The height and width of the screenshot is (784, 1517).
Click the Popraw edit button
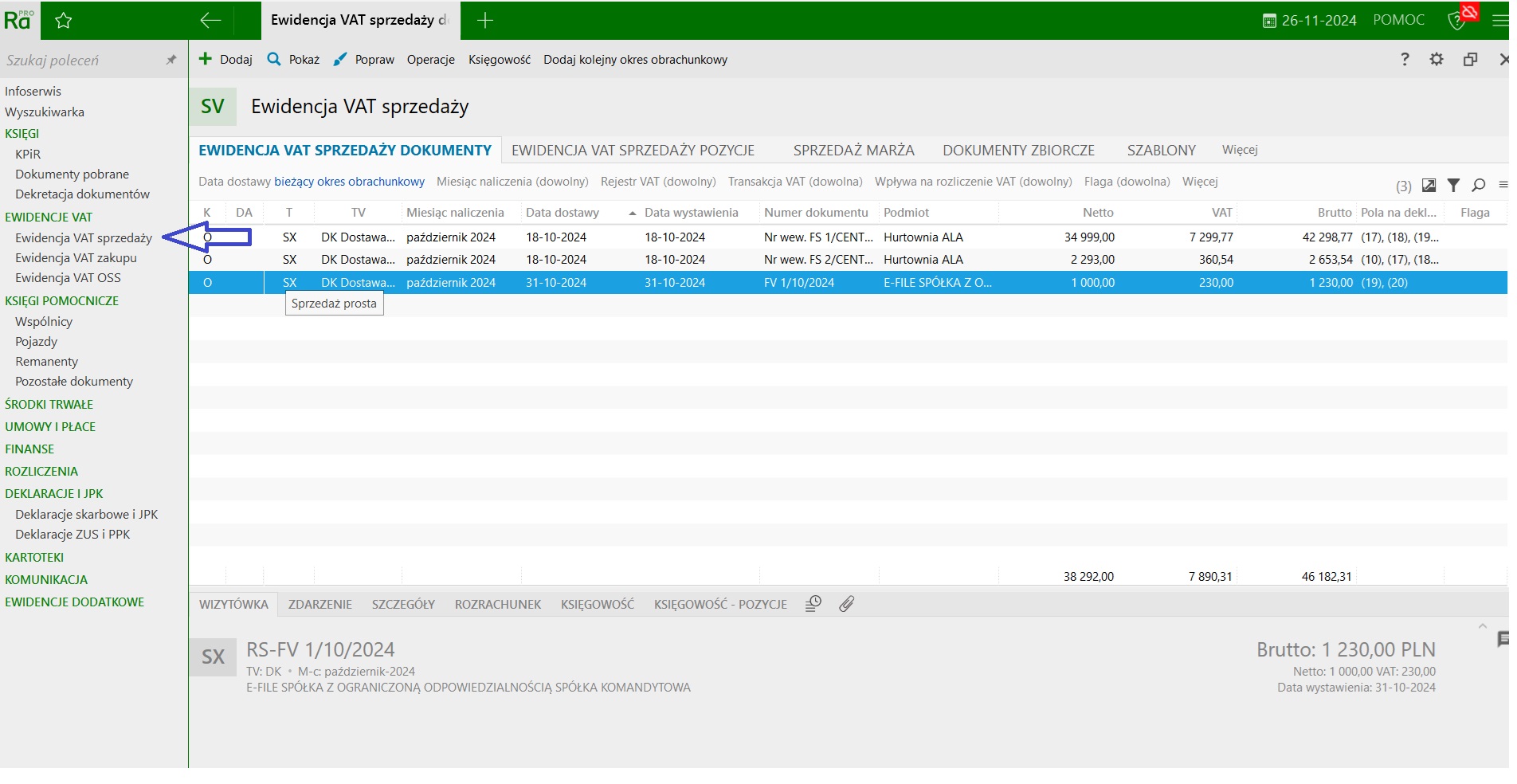click(x=363, y=59)
